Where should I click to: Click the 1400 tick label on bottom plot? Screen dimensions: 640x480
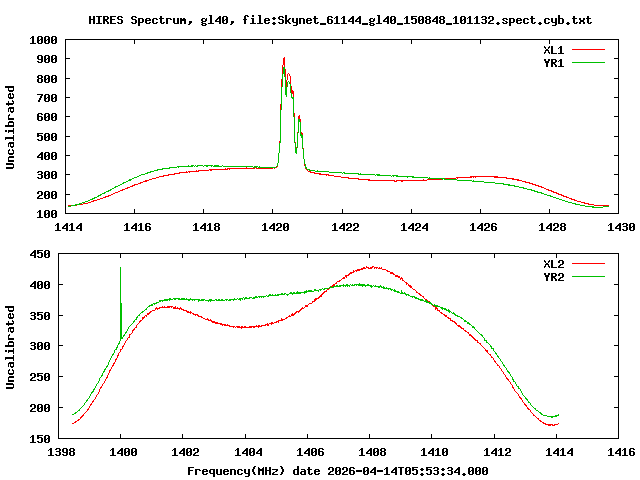click(x=123, y=452)
